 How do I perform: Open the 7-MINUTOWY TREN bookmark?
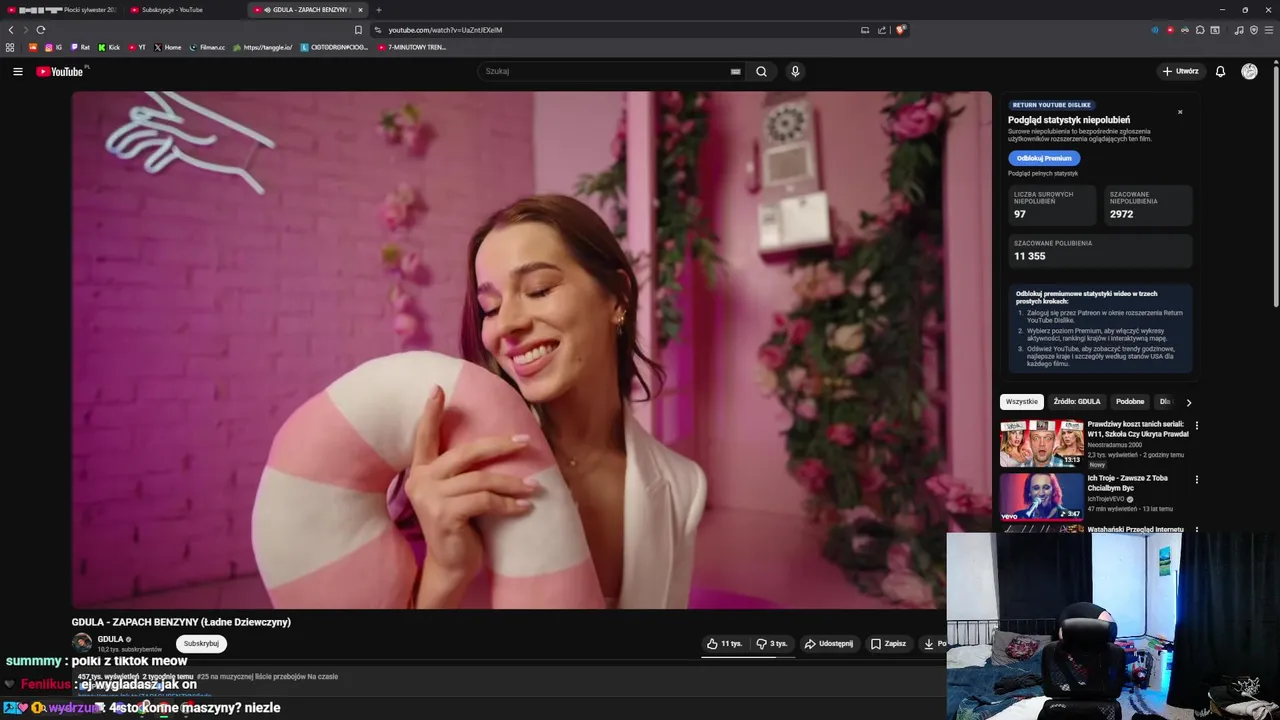[x=411, y=47]
